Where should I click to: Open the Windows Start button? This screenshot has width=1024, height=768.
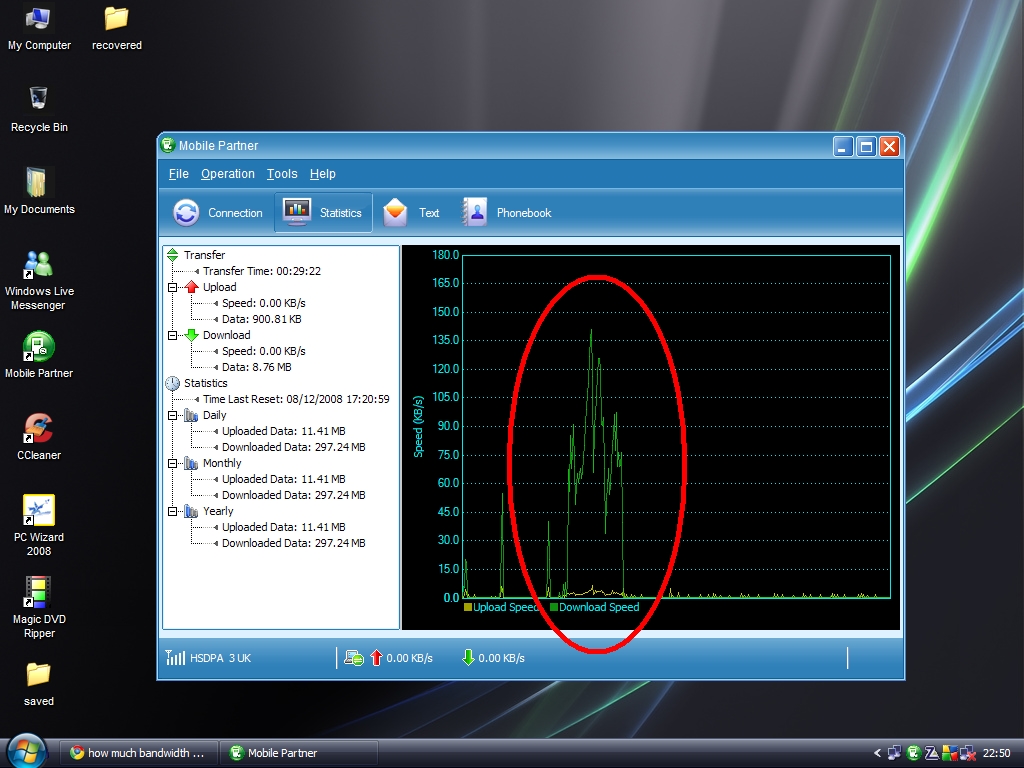26,751
